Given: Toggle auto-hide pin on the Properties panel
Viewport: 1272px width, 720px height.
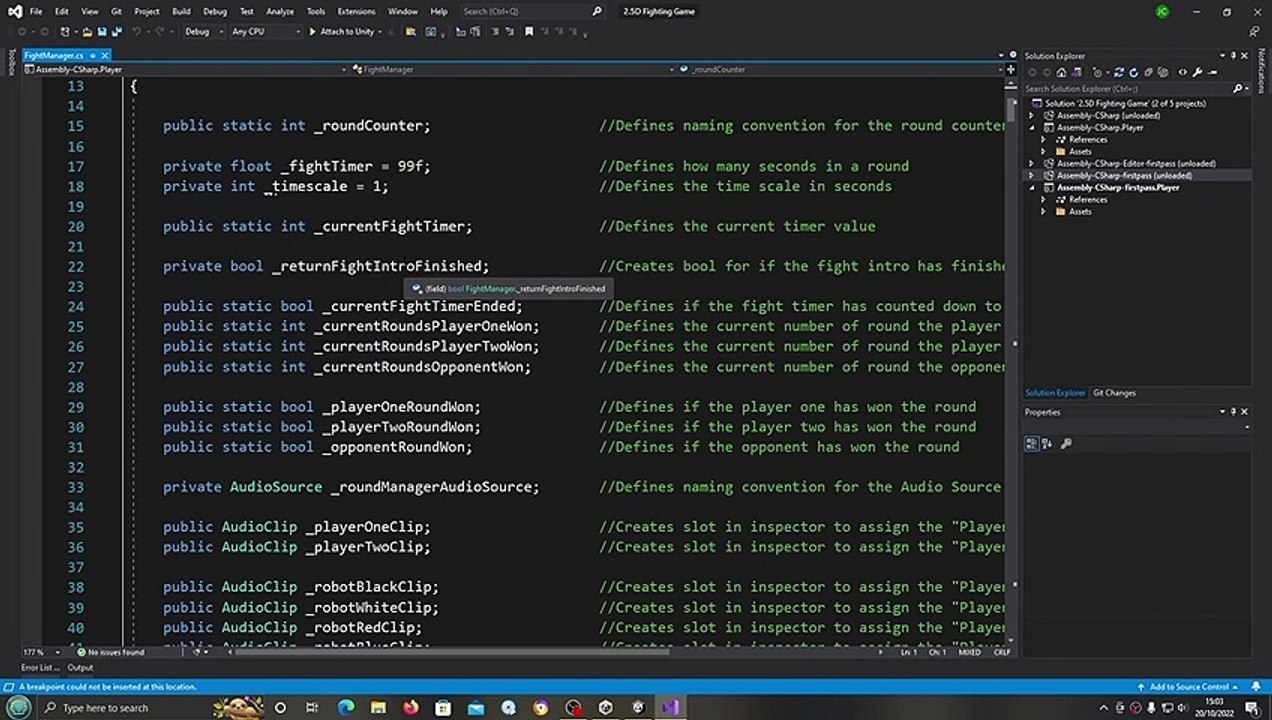Looking at the screenshot, I should pyautogui.click(x=1232, y=411).
